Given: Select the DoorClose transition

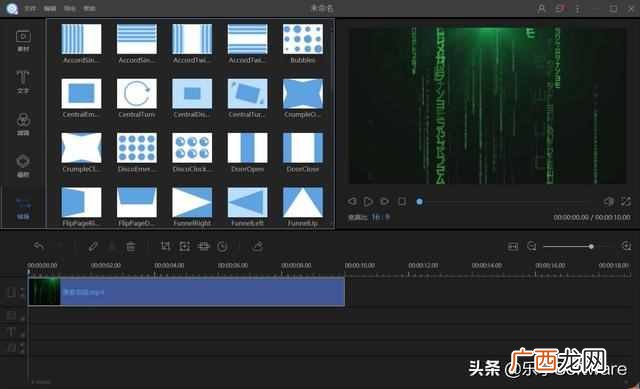Looking at the screenshot, I should (303, 148).
